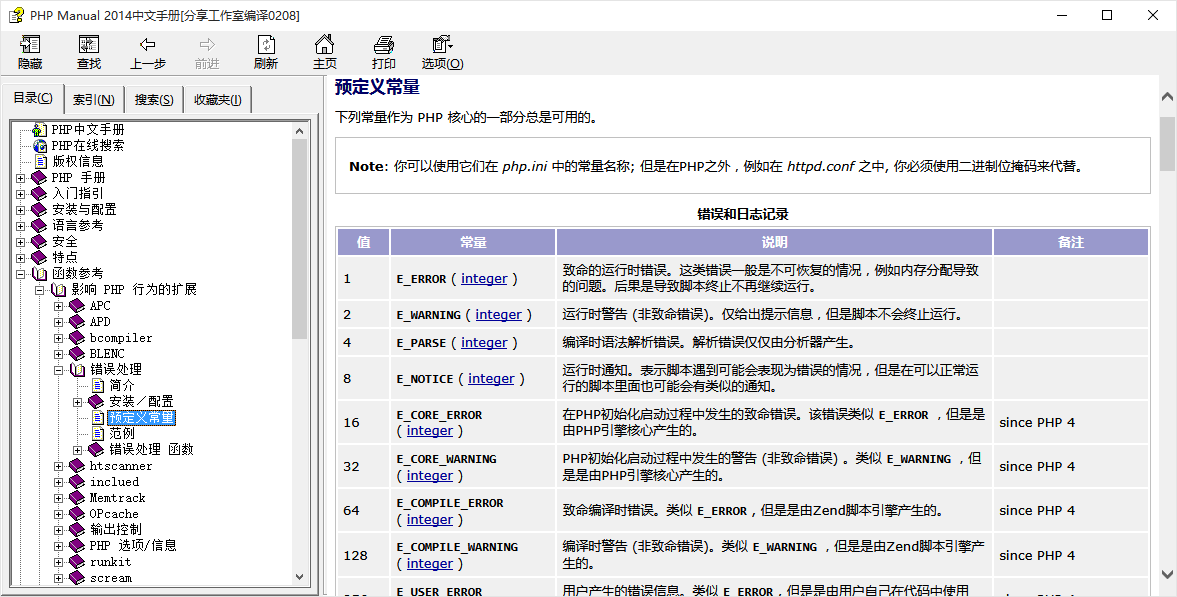Viewport: 1177px width, 597px height.
Task: Collapse the 影响 PHP 行为的扩展 node
Action: pyautogui.click(x=40, y=290)
